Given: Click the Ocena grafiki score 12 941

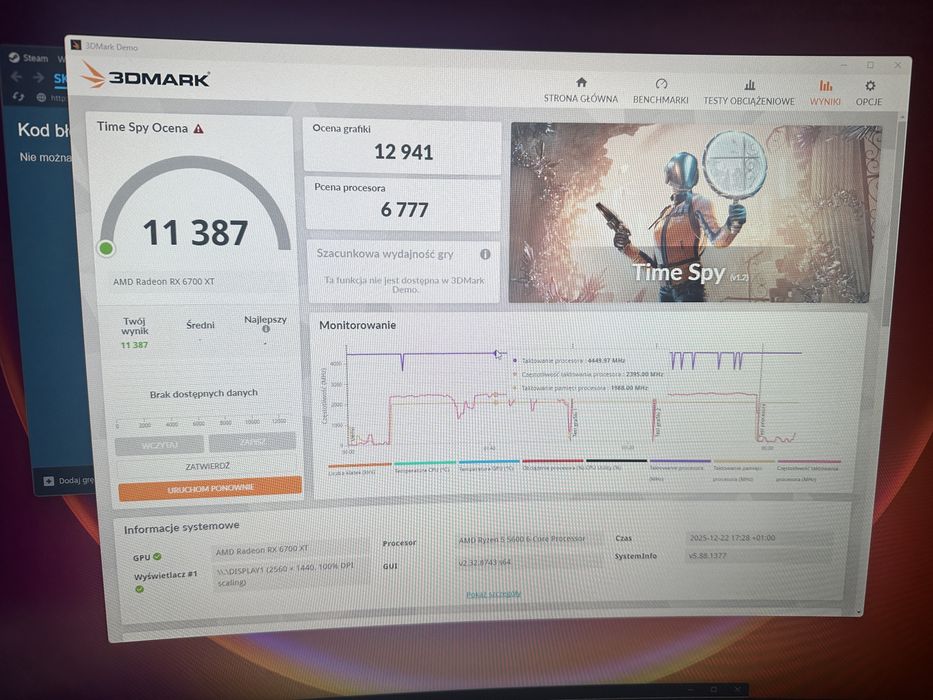Looking at the screenshot, I should pyautogui.click(x=403, y=152).
